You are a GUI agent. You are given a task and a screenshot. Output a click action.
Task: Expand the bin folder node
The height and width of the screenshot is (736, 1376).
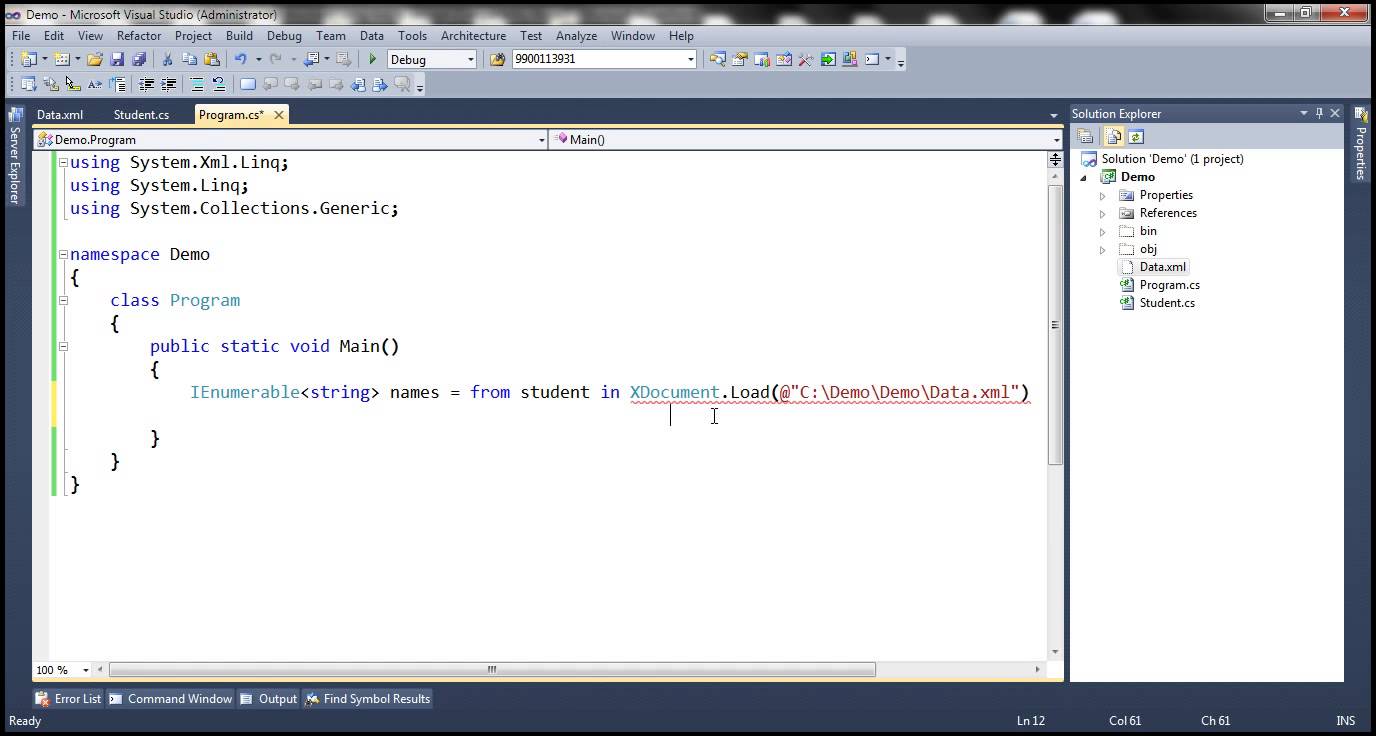pyautogui.click(x=1103, y=231)
